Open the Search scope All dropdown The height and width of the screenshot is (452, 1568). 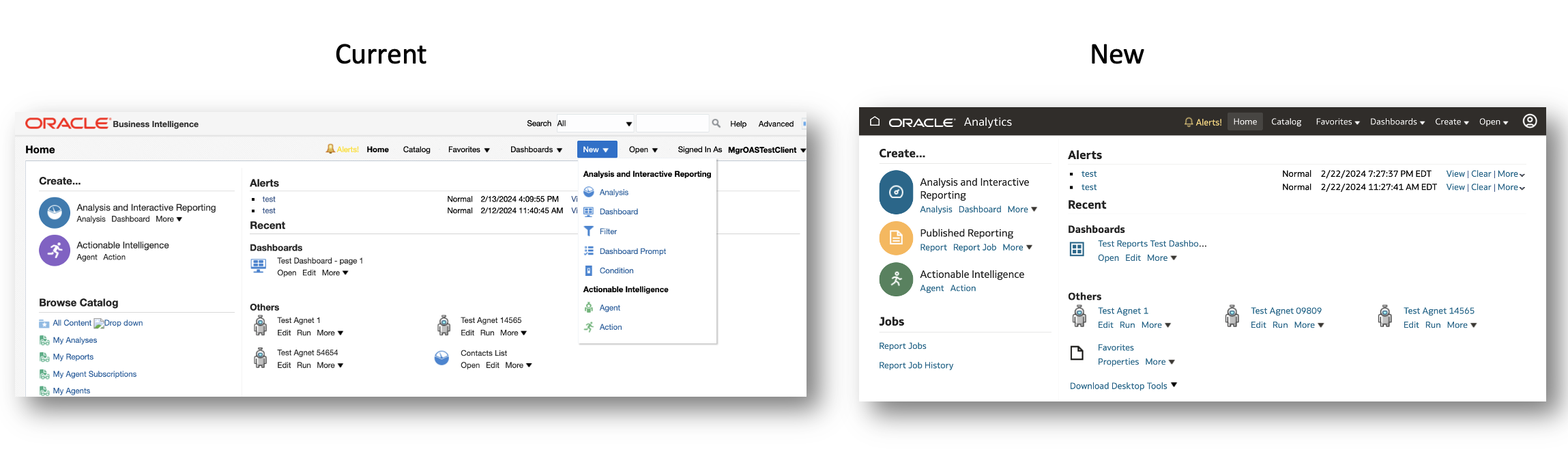[595, 124]
